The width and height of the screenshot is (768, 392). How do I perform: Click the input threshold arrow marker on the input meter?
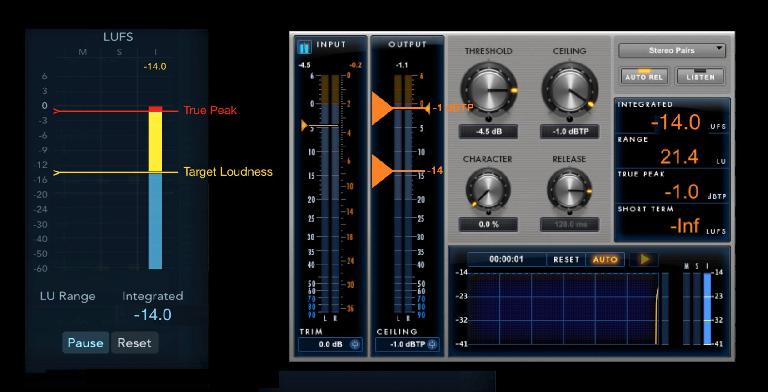pyautogui.click(x=306, y=125)
